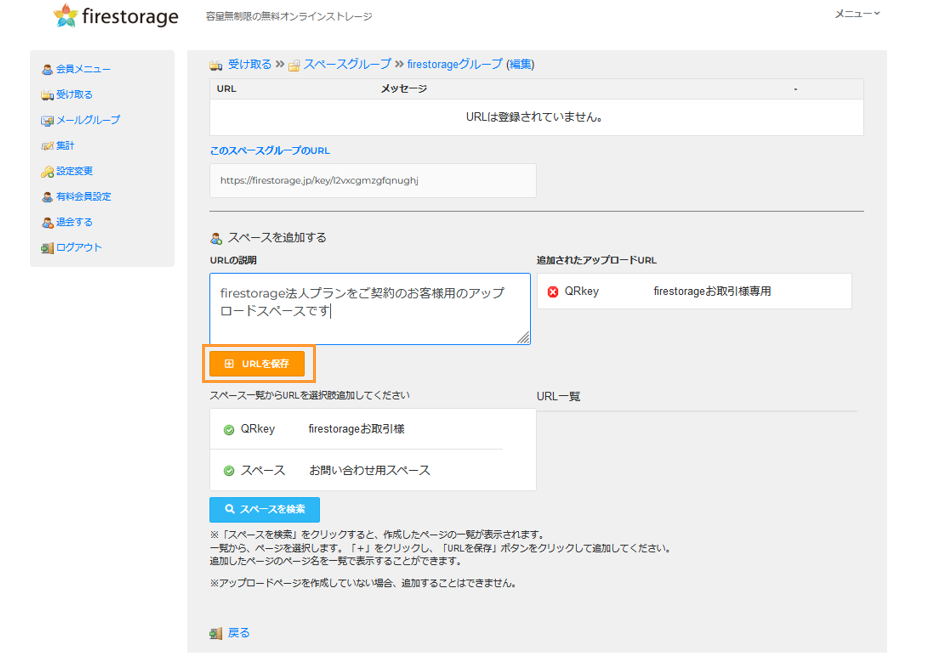This screenshot has height=667, width=934.
Task: Click the 戻る link
Action: click(239, 633)
